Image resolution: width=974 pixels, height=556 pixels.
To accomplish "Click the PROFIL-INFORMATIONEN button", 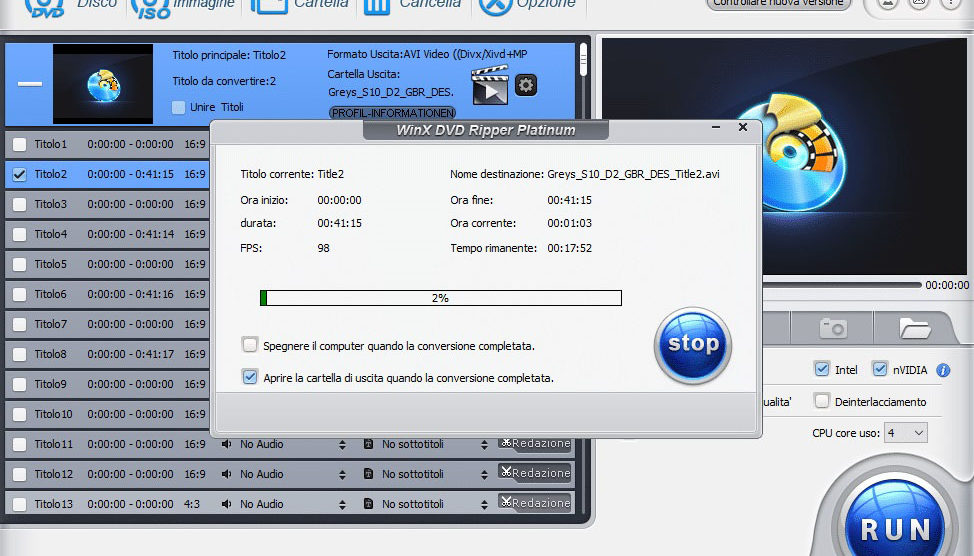I will (x=392, y=113).
